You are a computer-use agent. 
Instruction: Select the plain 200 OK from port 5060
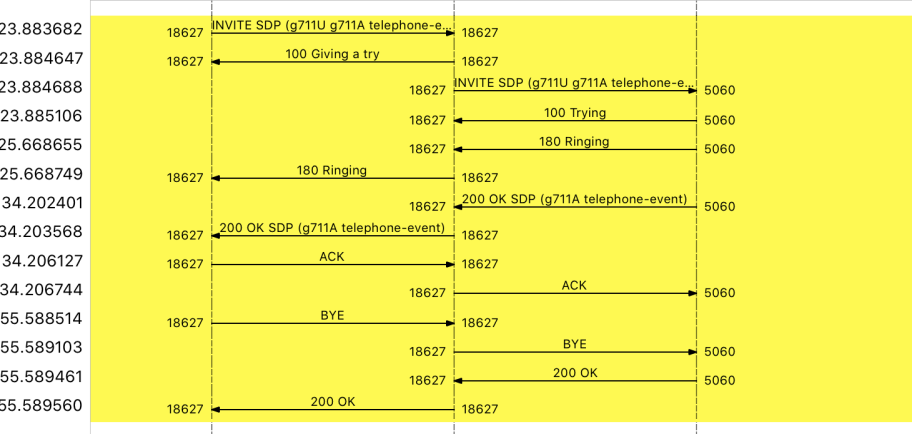[x=575, y=373]
